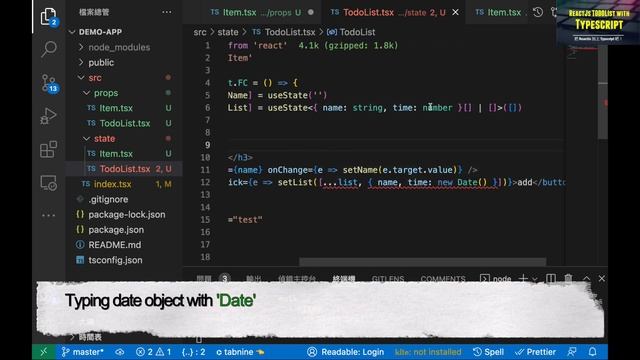The width and height of the screenshot is (640, 360).
Task: Open problems from errors and warnings count
Action: [153, 352]
